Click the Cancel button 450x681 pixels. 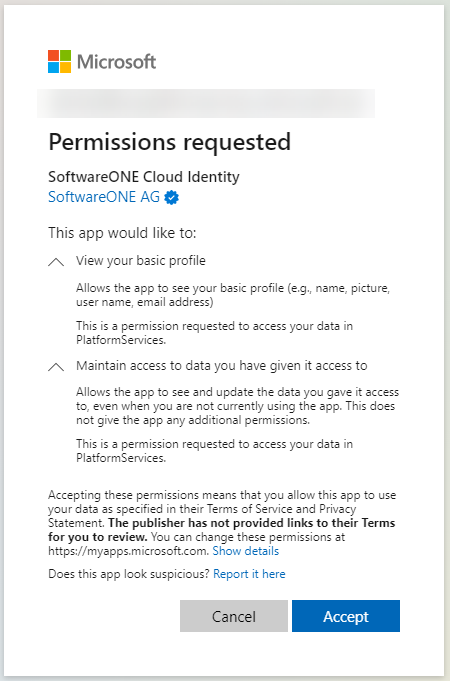[x=234, y=616]
